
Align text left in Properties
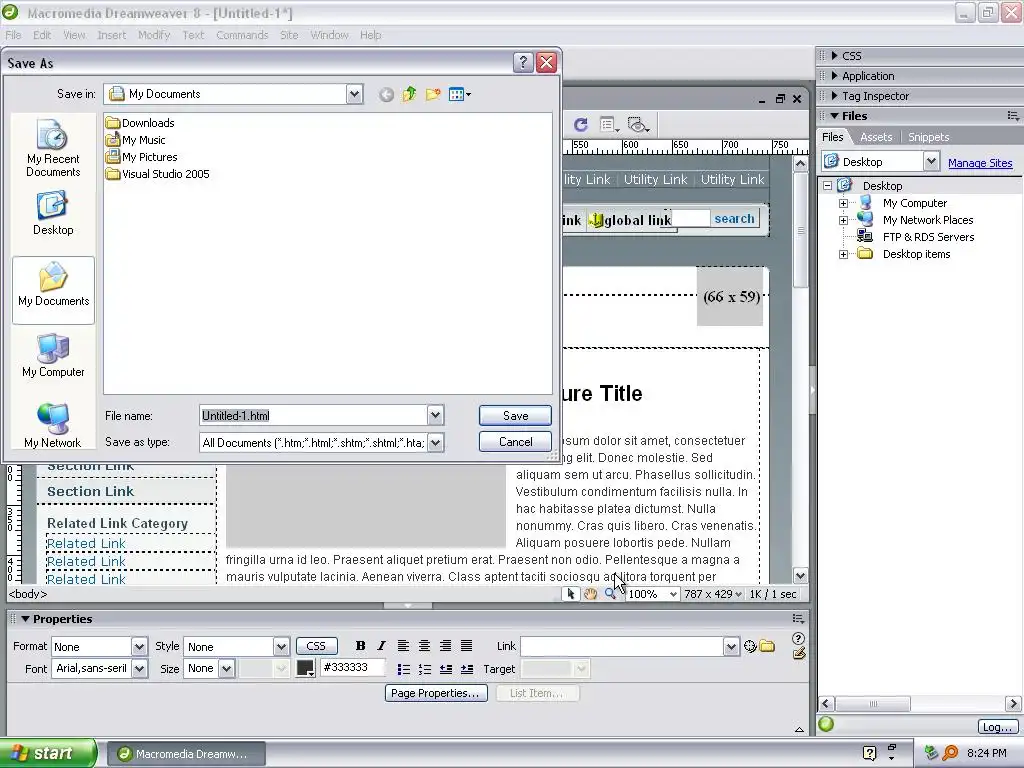click(x=404, y=646)
